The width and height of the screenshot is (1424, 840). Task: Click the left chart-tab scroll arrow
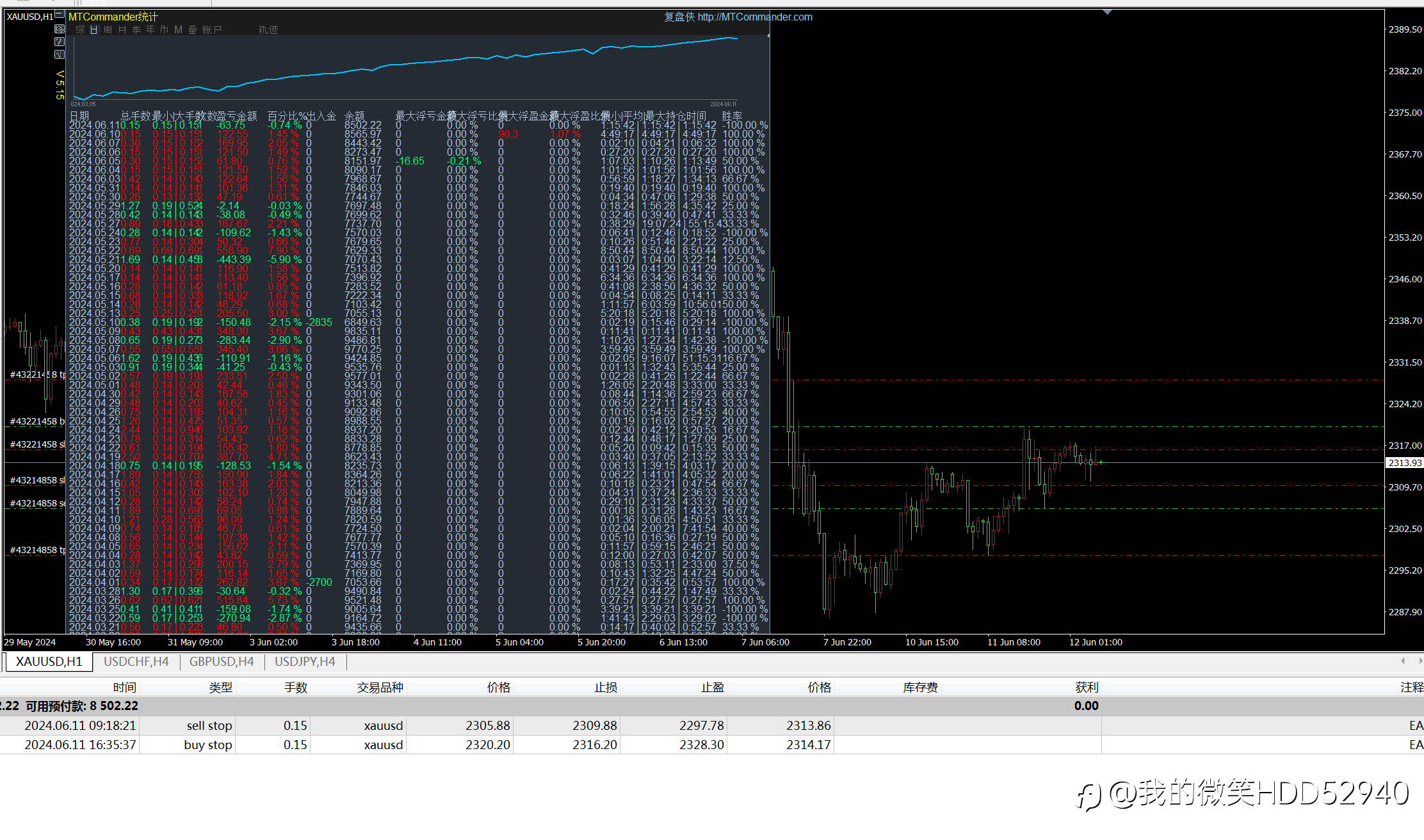coord(1403,661)
